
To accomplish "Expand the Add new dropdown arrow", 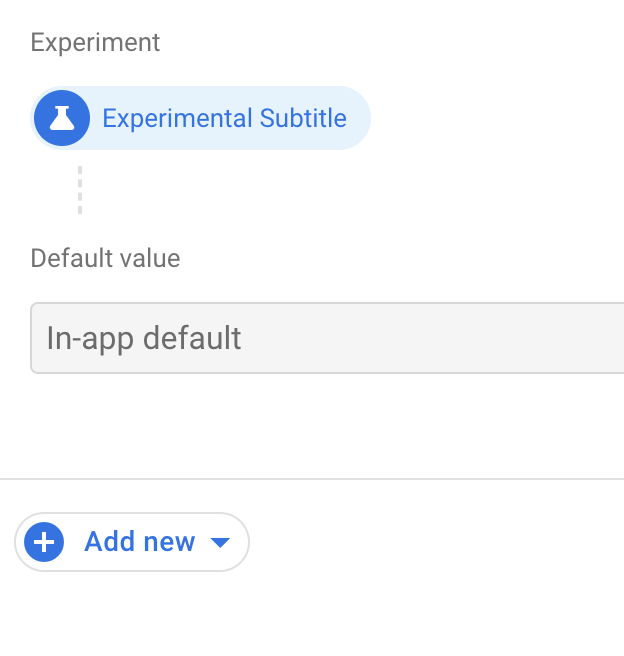I will (221, 543).
